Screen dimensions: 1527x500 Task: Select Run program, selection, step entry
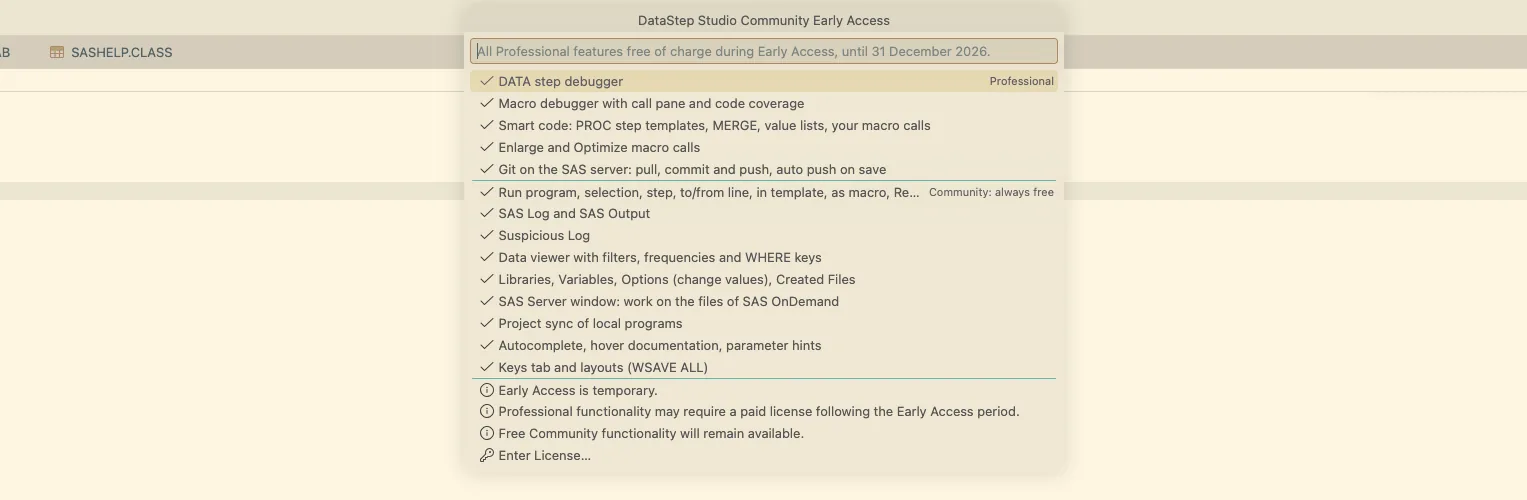click(763, 192)
